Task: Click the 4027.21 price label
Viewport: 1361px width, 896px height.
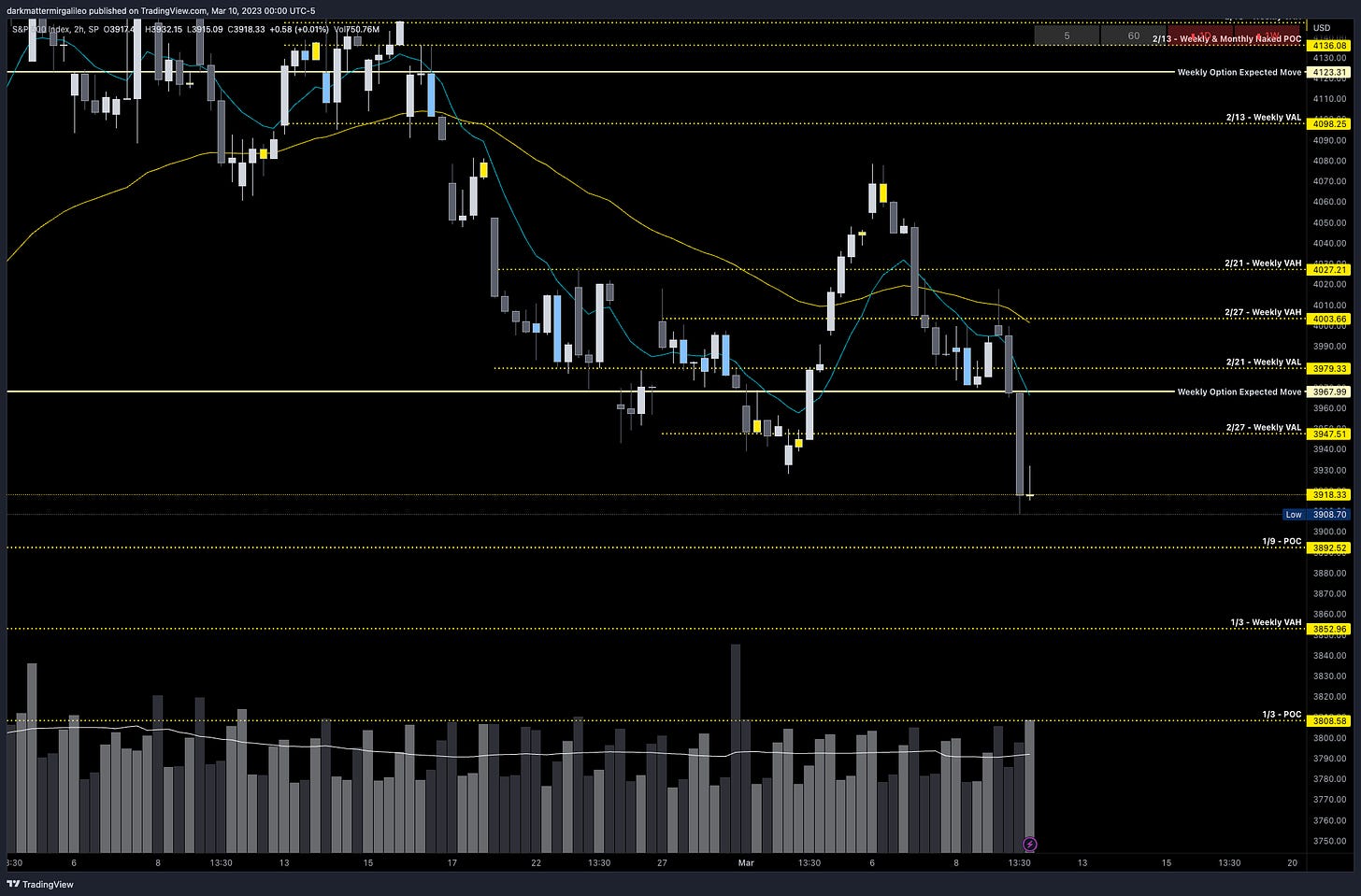Action: [x=1330, y=269]
